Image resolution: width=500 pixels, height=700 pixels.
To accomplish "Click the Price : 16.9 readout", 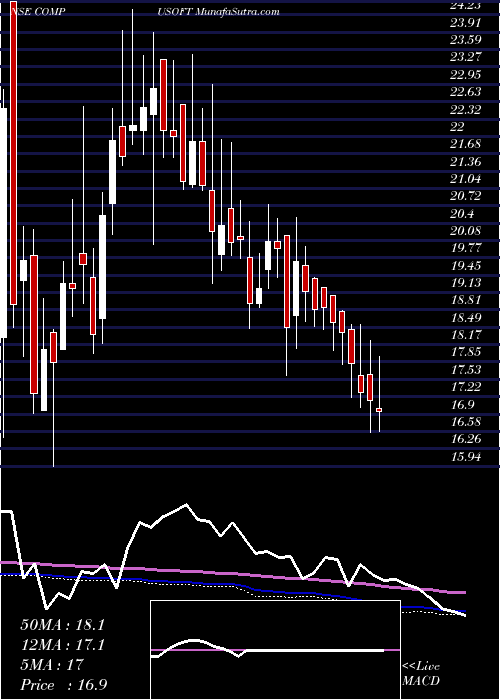I will tap(63, 685).
